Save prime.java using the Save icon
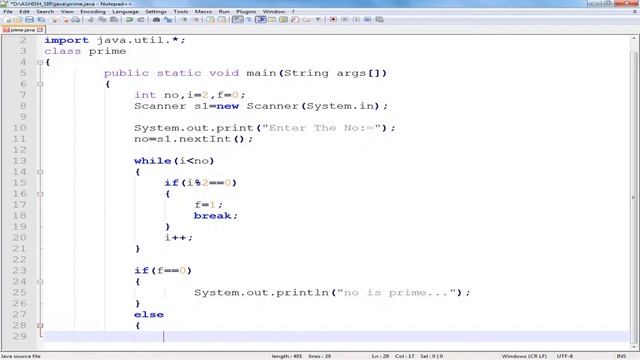This screenshot has height=360, width=640. tap(29, 20)
